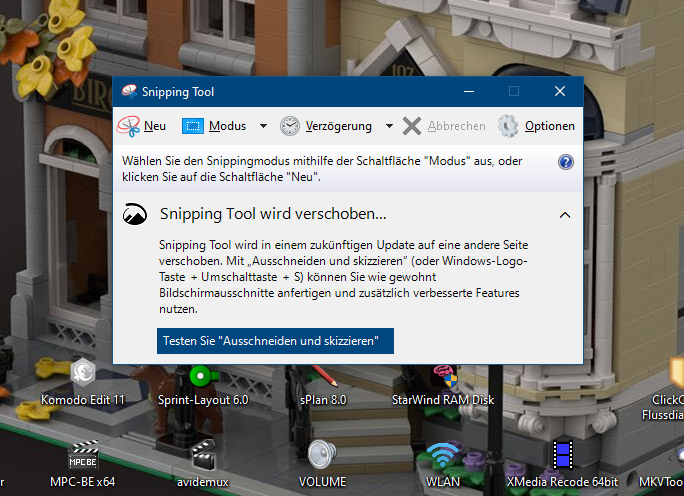The width and height of the screenshot is (684, 496).
Task: Click the Neu scissors icon
Action: pyautogui.click(x=128, y=126)
